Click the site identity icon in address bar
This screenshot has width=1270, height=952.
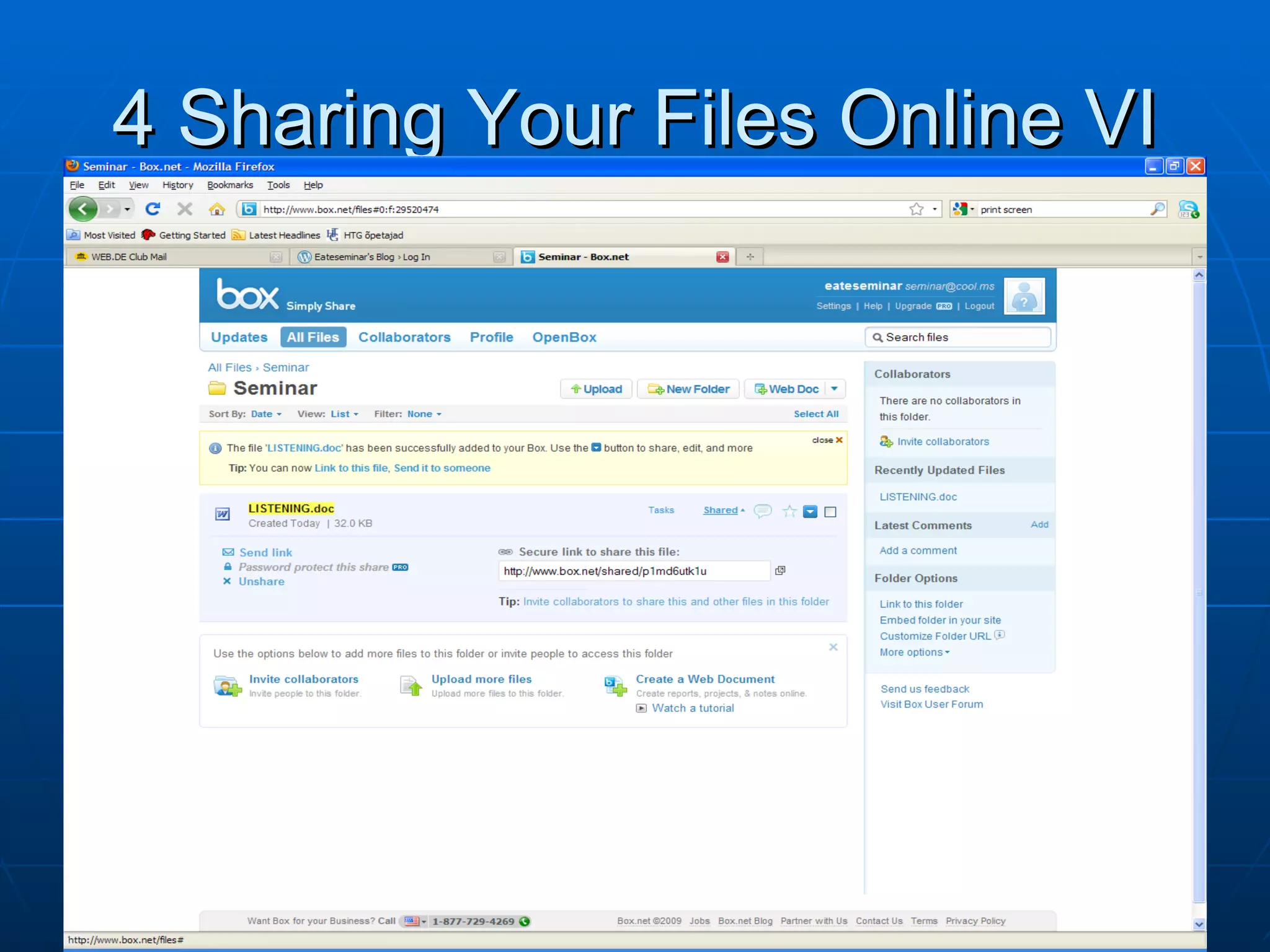coord(249,209)
